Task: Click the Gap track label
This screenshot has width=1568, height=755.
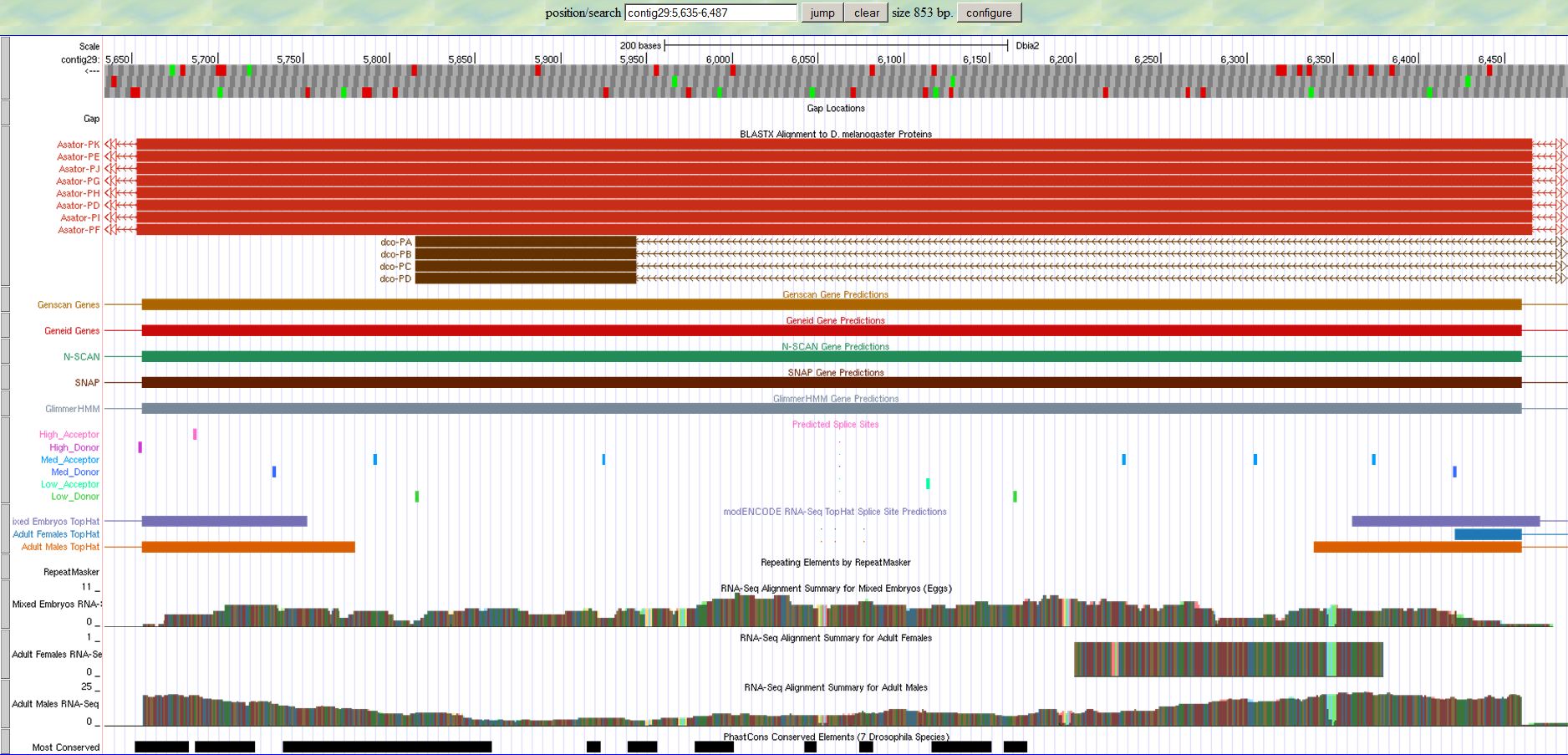Action: coord(91,119)
